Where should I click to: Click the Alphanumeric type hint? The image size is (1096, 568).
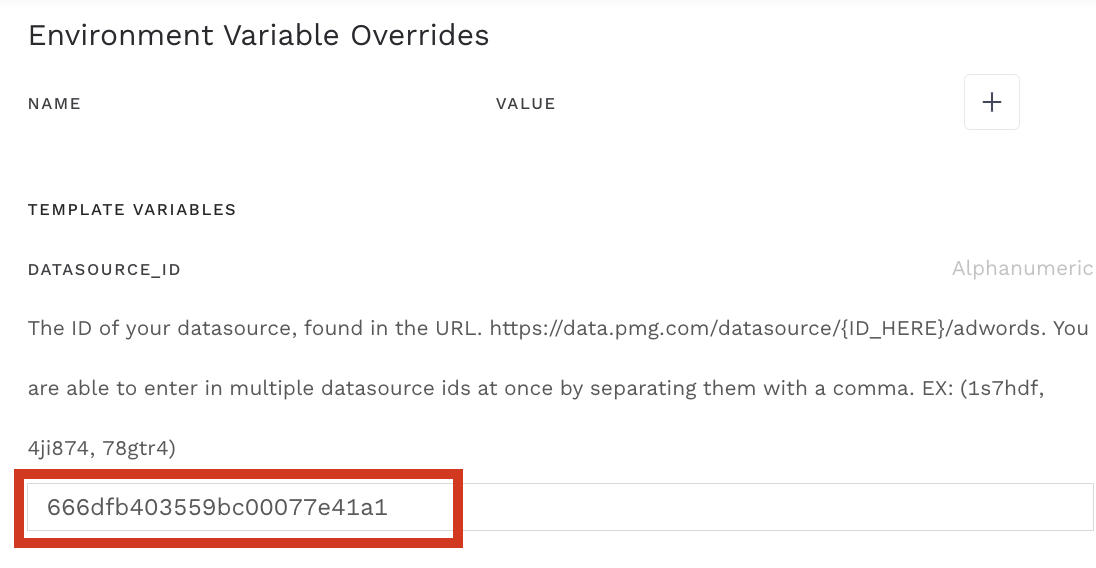(x=1022, y=269)
